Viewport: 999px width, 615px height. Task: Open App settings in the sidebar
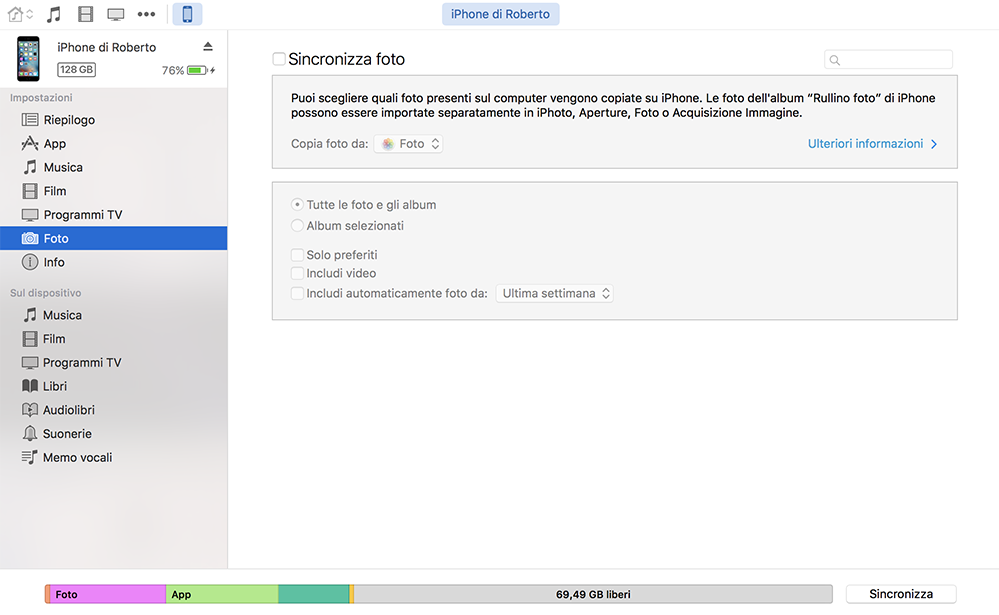tap(55, 144)
